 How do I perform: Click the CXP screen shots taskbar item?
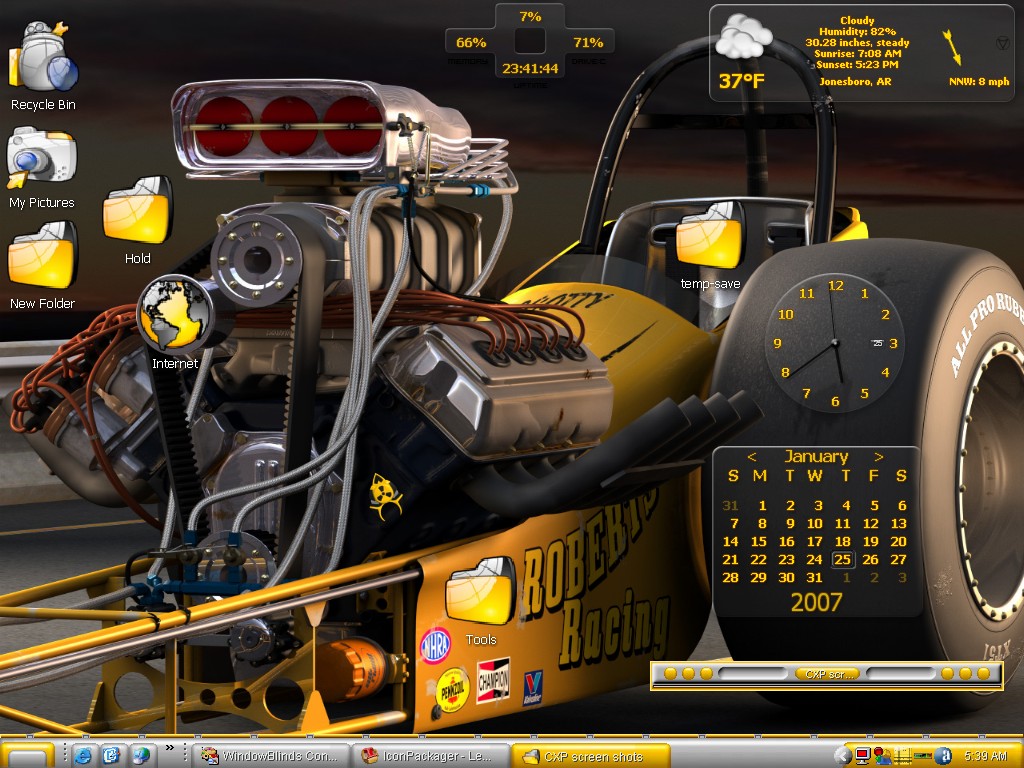tap(591, 756)
